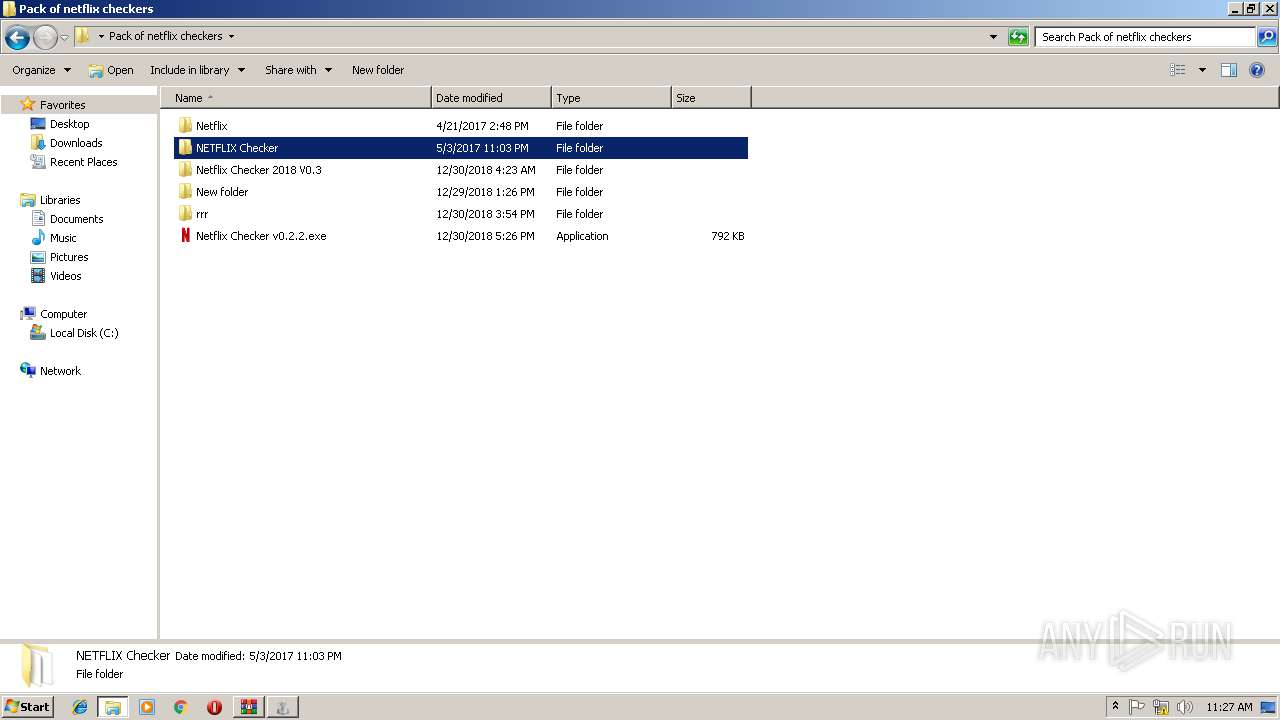1280x720 pixels.
Task: Click the 792 KB size cell
Action: [x=727, y=236]
